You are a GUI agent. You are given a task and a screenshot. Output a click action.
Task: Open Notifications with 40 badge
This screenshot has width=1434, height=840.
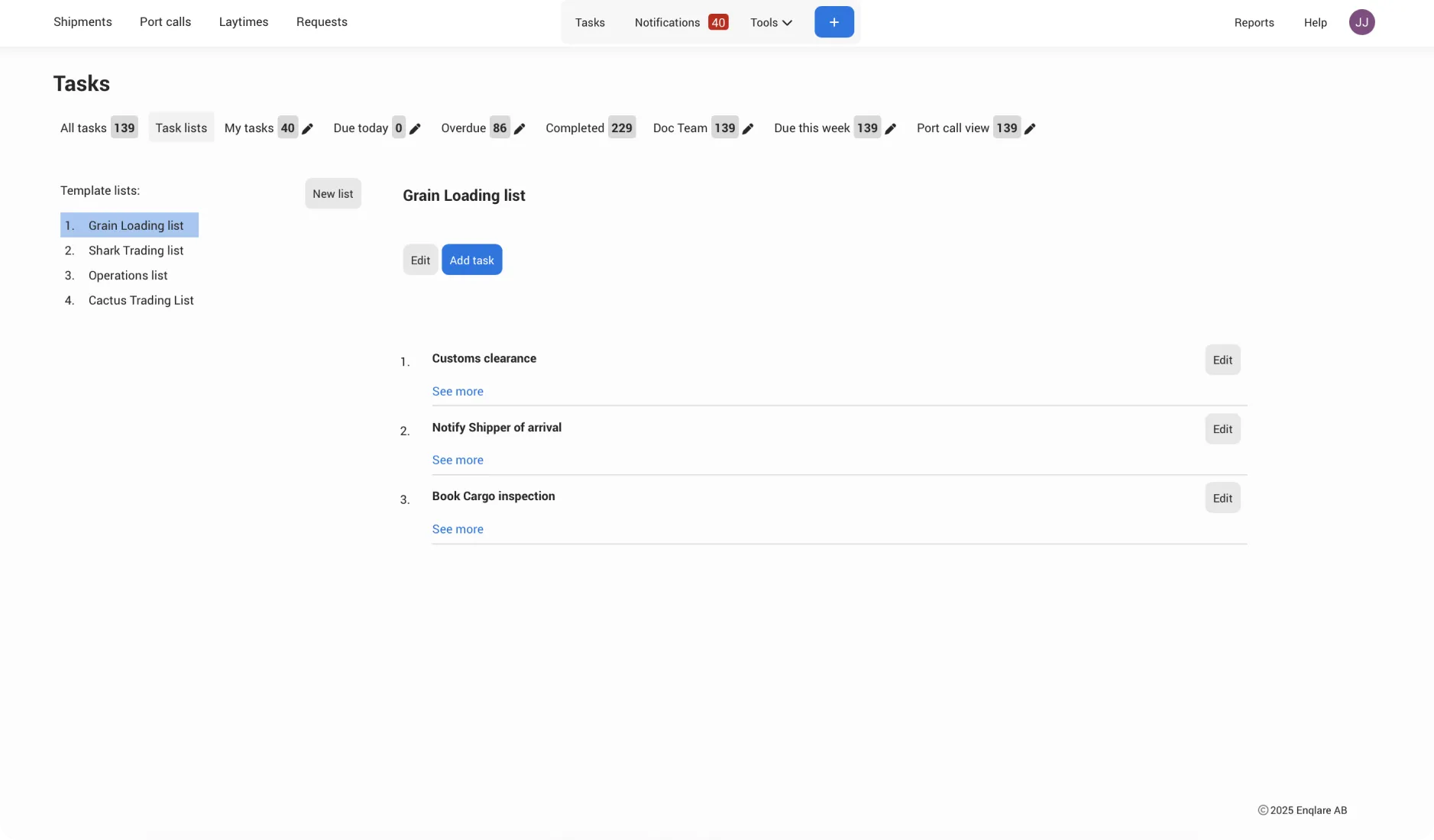click(681, 22)
